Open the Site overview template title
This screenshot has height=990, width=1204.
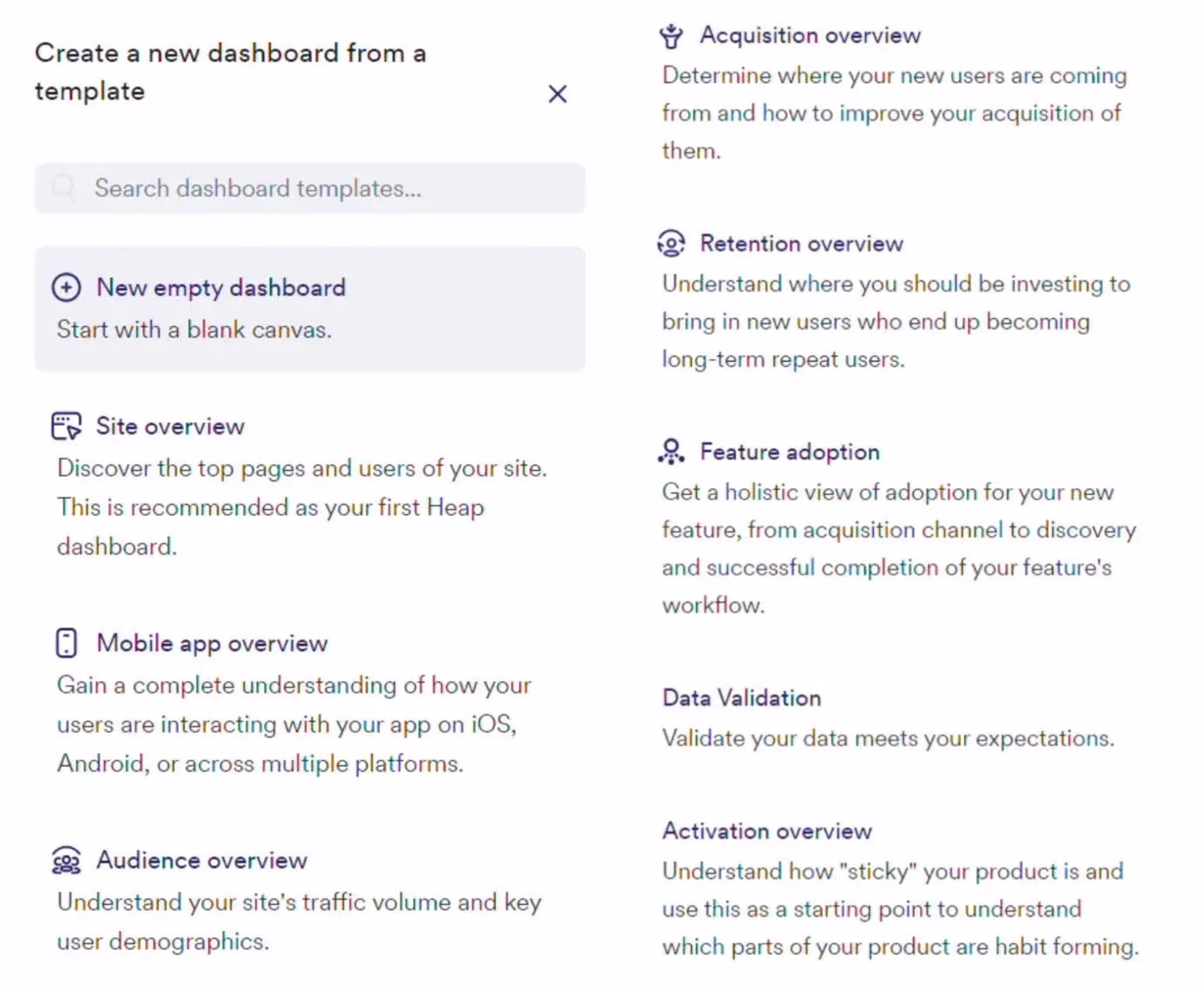click(170, 426)
